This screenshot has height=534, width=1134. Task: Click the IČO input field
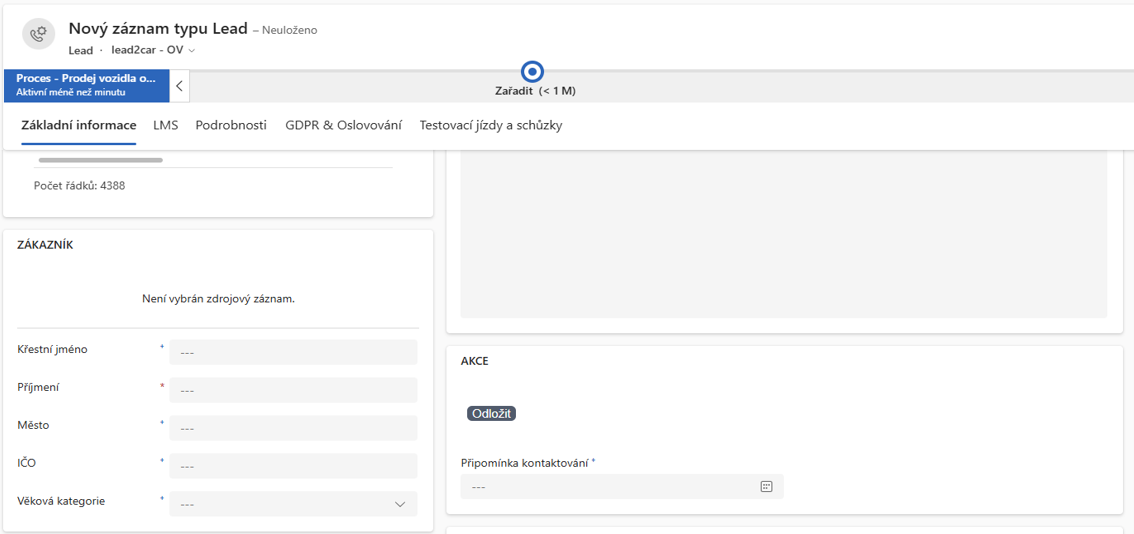pos(293,466)
